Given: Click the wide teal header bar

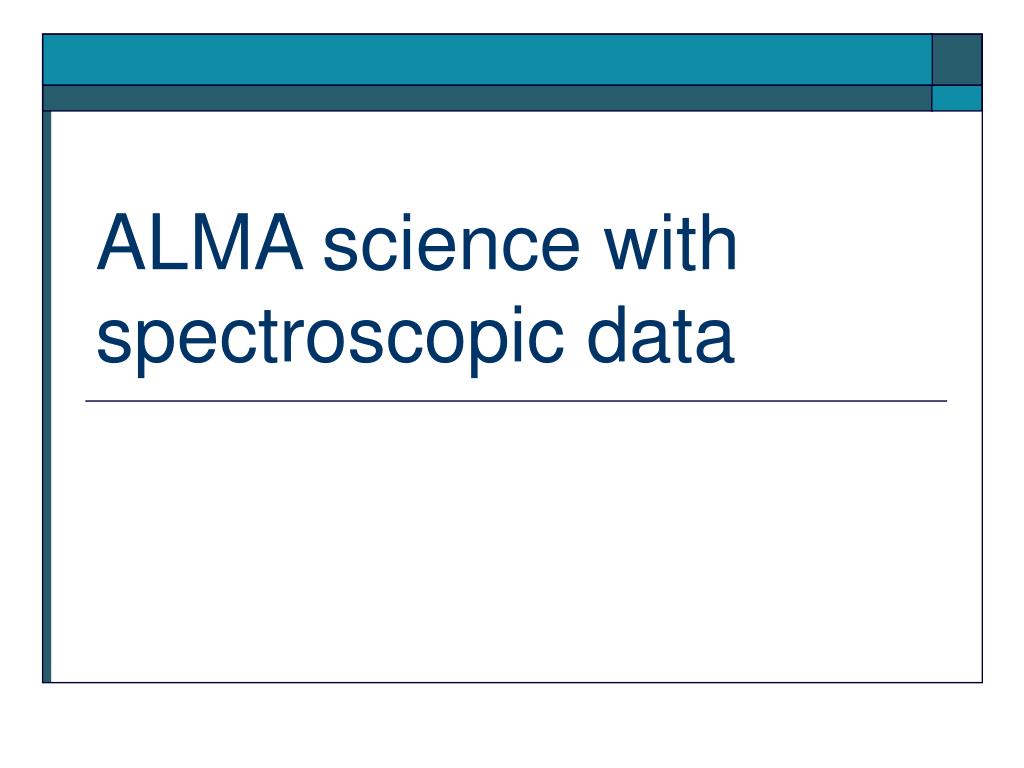Looking at the screenshot, I should [487, 59].
